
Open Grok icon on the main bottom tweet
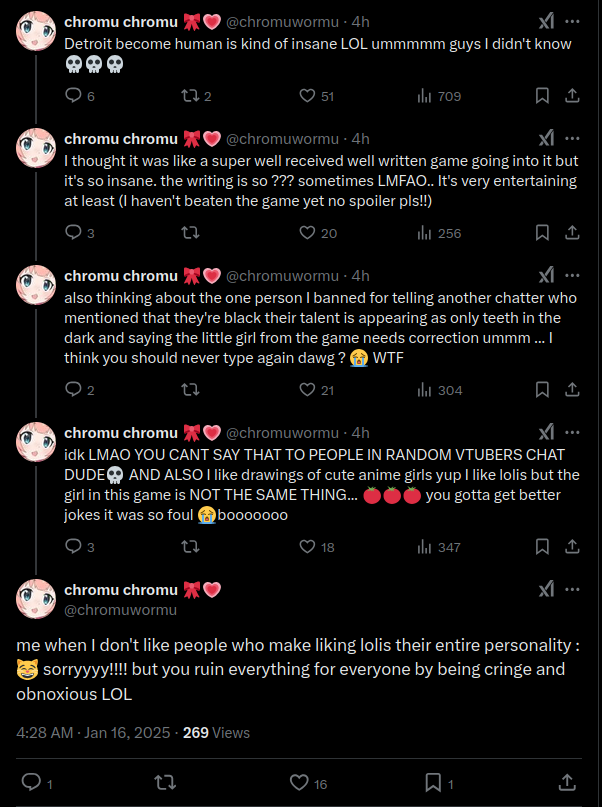(546, 591)
